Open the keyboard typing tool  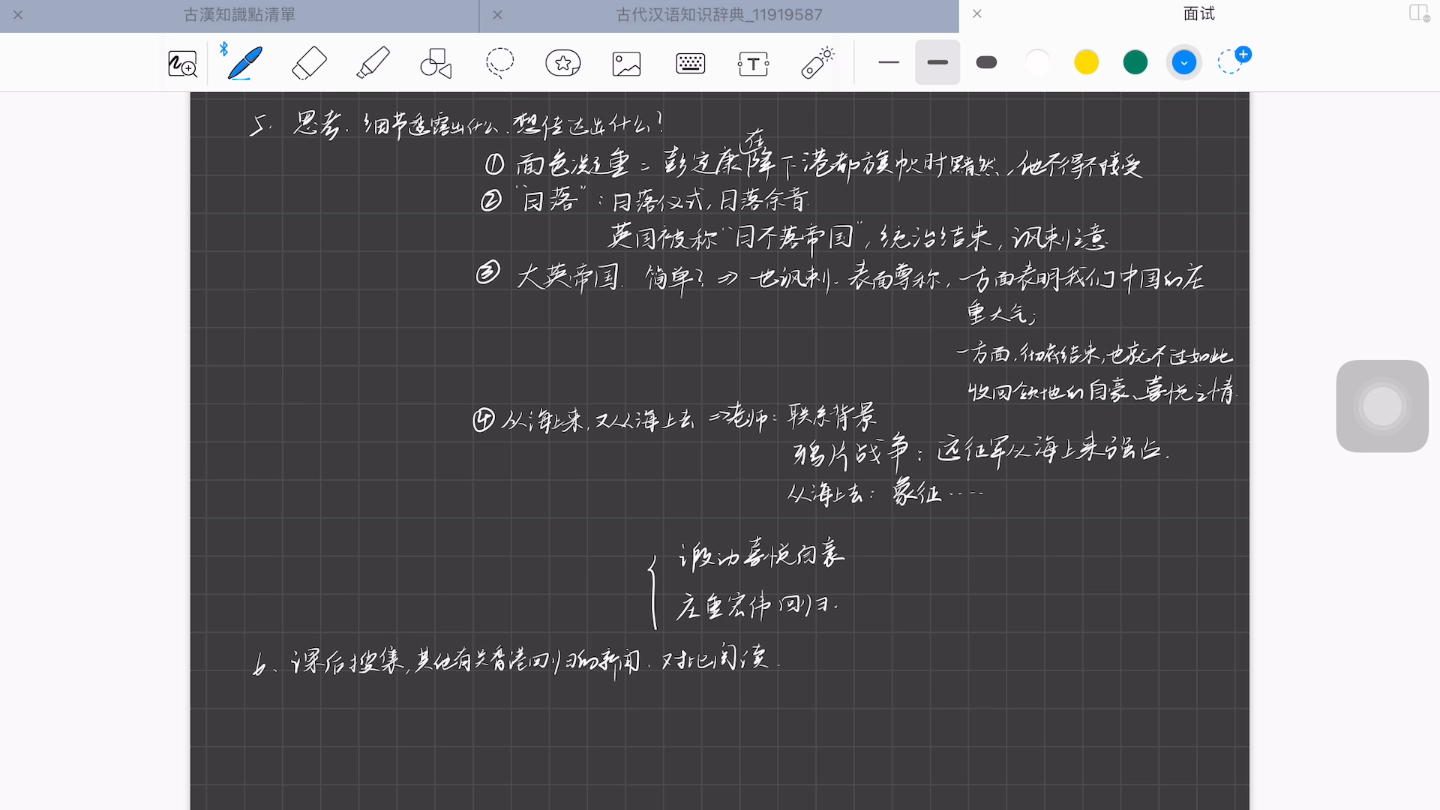690,63
